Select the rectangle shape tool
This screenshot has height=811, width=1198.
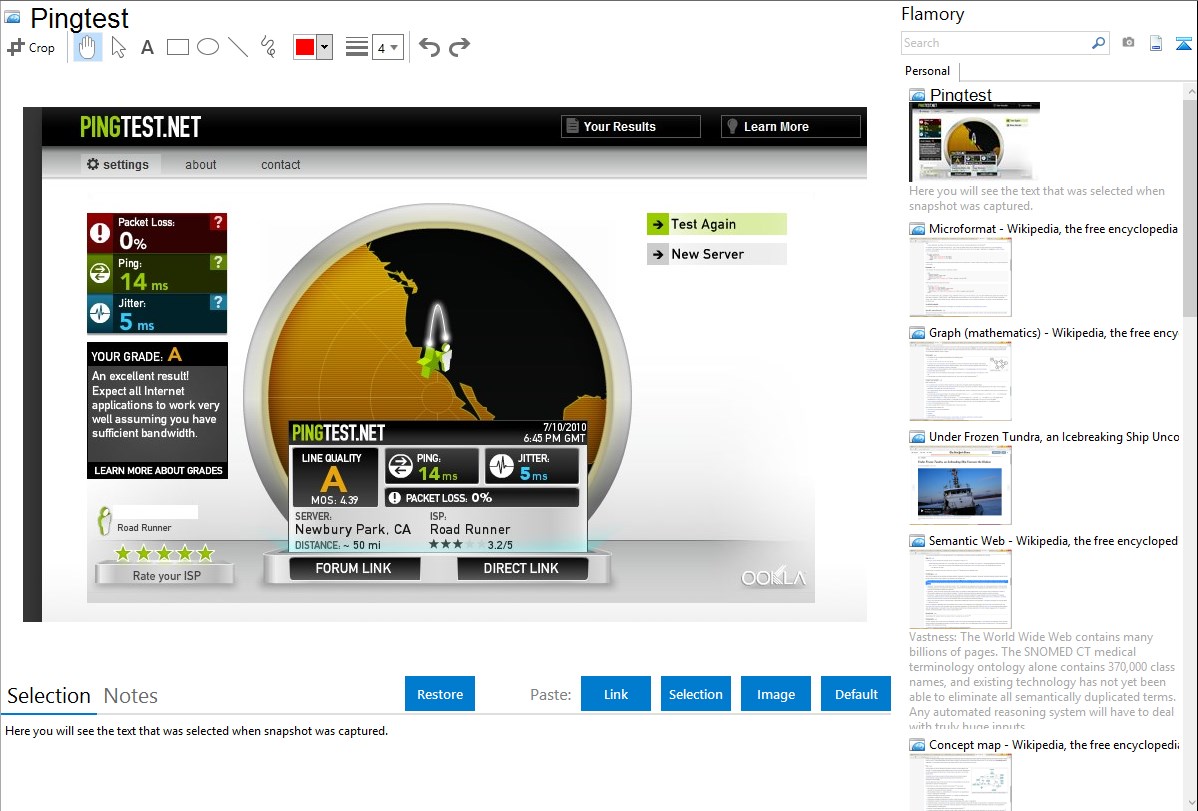[x=177, y=47]
